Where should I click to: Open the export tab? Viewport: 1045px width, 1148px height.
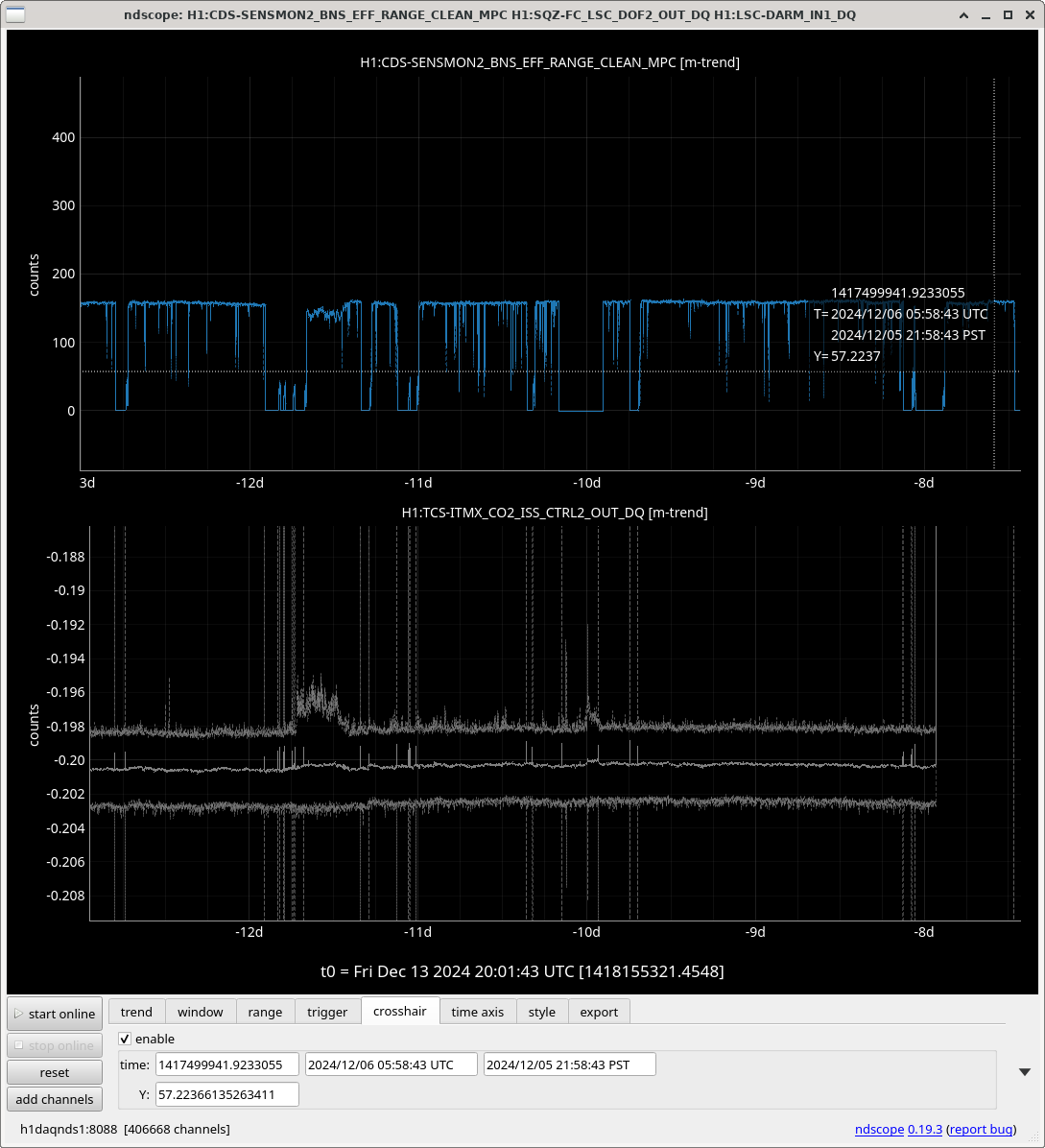point(600,1012)
